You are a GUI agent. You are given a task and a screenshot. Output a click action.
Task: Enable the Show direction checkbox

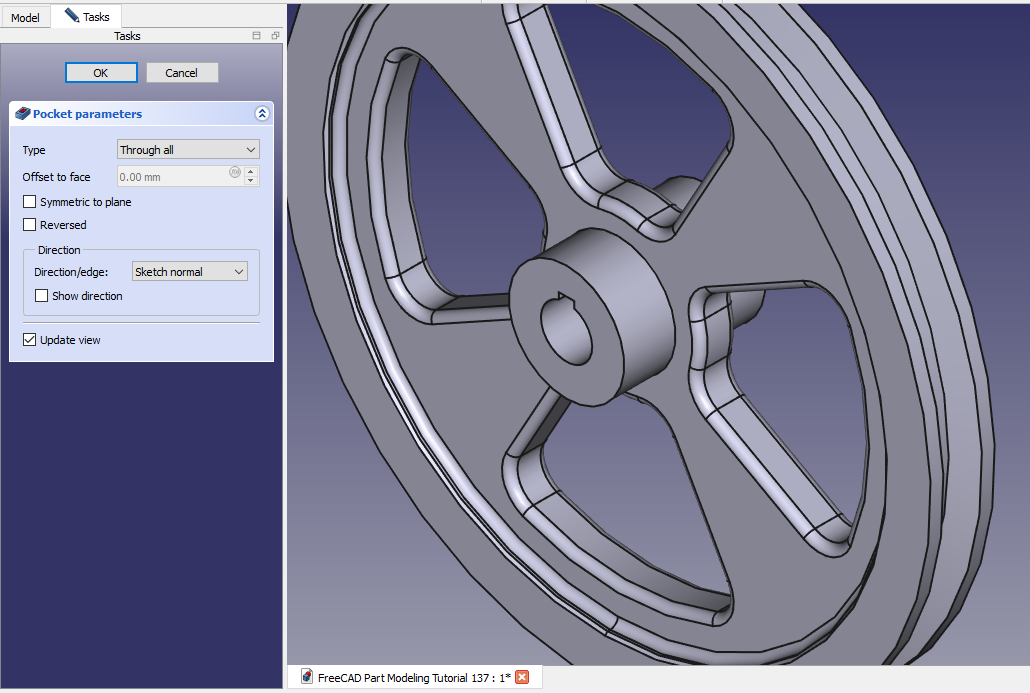click(42, 296)
